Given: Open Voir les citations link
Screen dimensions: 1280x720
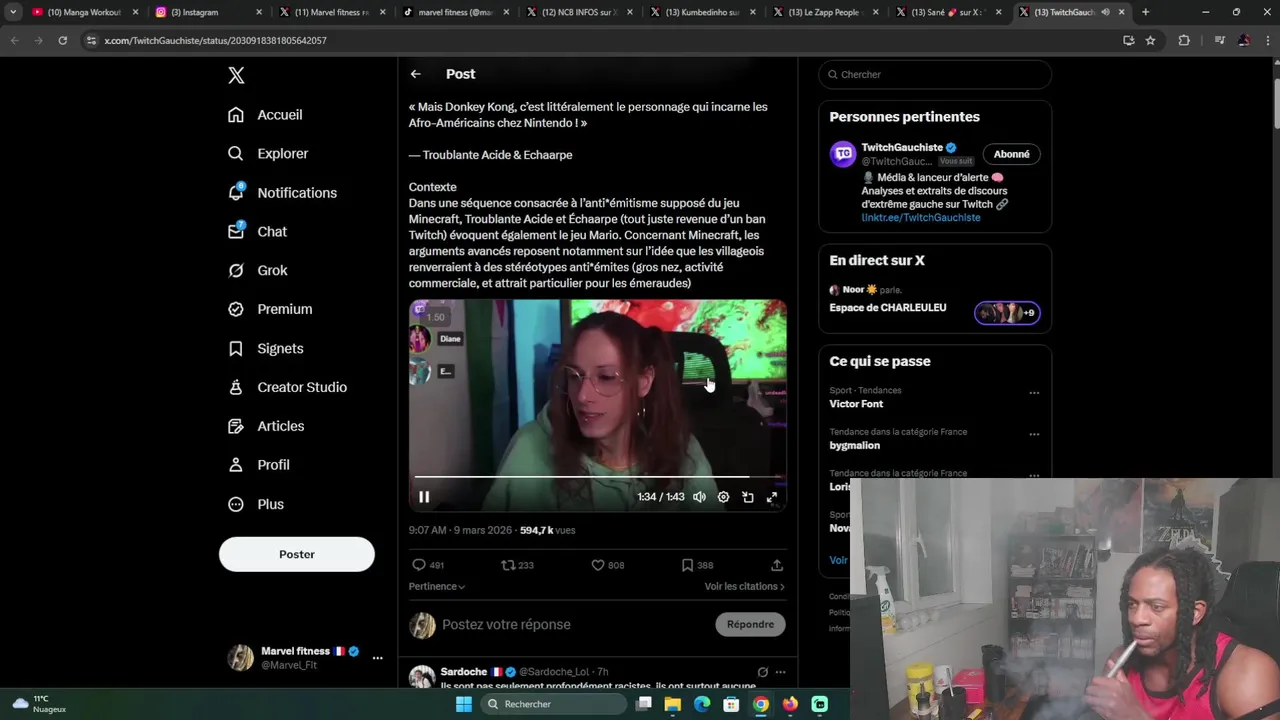Looking at the screenshot, I should point(744,586).
